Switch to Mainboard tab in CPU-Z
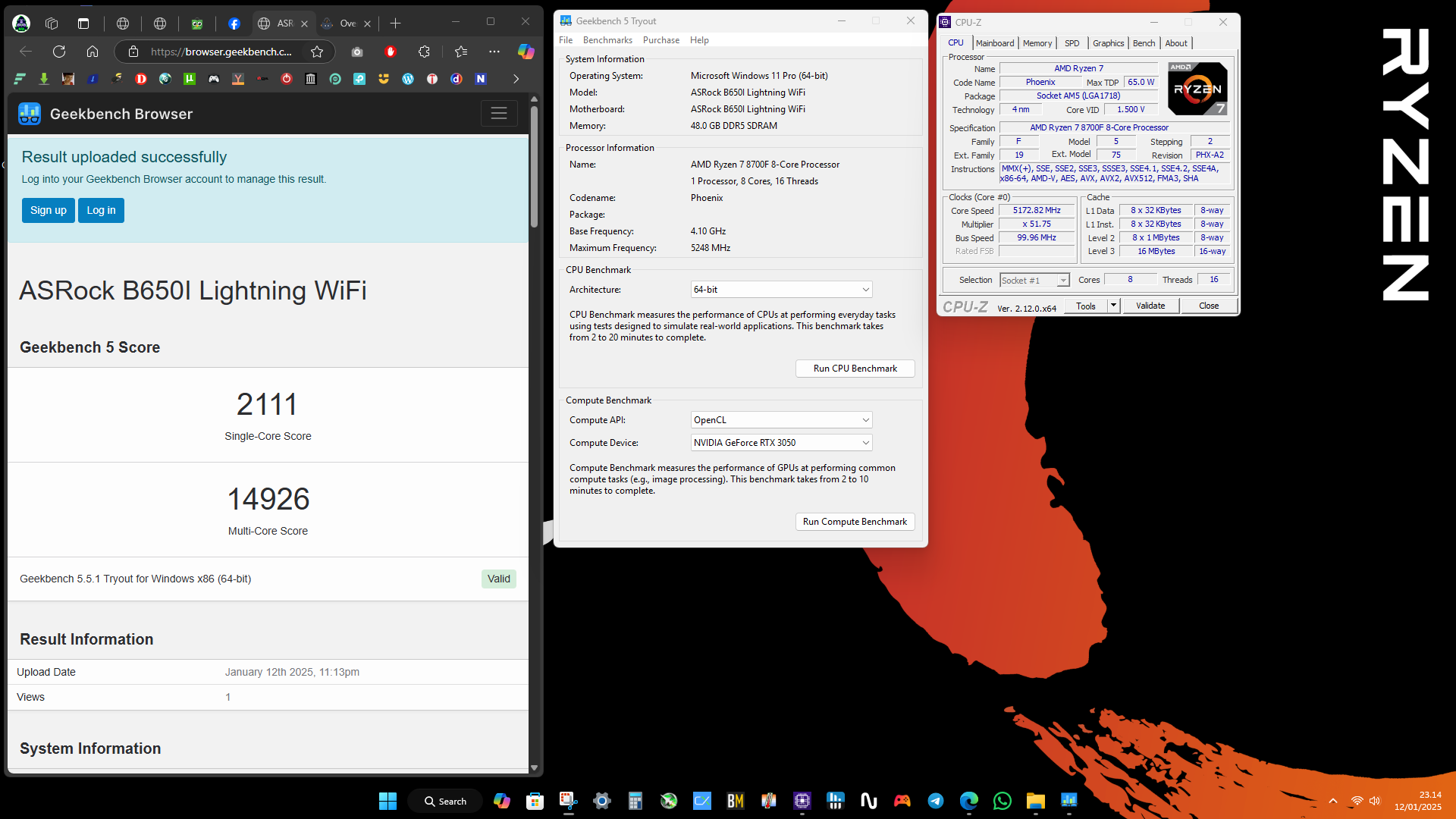Screen dimensions: 1456x819 pyautogui.click(x=994, y=43)
